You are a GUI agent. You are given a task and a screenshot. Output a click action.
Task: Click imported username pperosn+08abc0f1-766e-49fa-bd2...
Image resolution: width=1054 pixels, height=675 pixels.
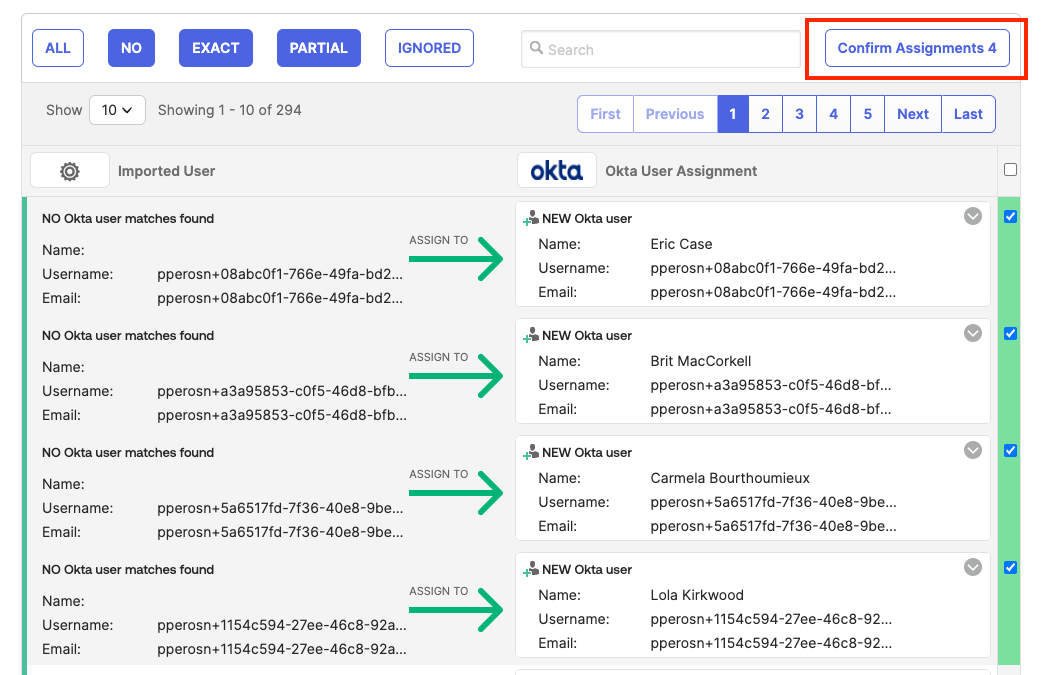(x=280, y=274)
